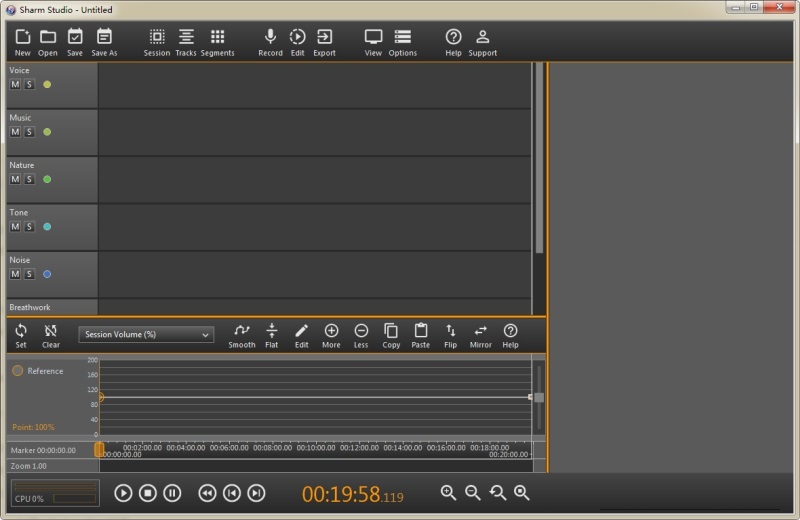This screenshot has height=520, width=800.
Task: Open the Session toolbar item
Action: (157, 38)
